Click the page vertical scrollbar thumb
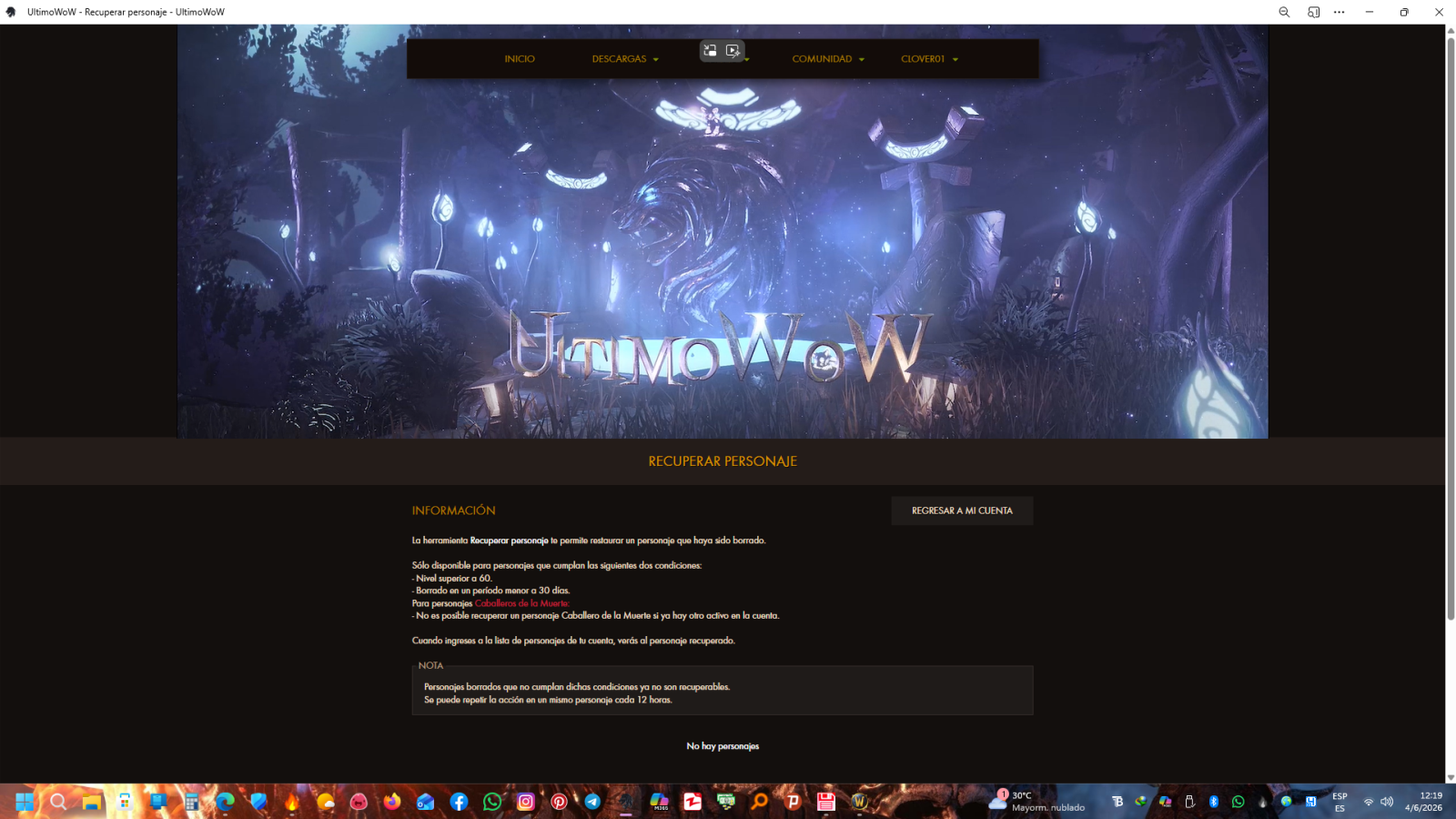Viewport: 1456px width, 819px height. 1451,328
